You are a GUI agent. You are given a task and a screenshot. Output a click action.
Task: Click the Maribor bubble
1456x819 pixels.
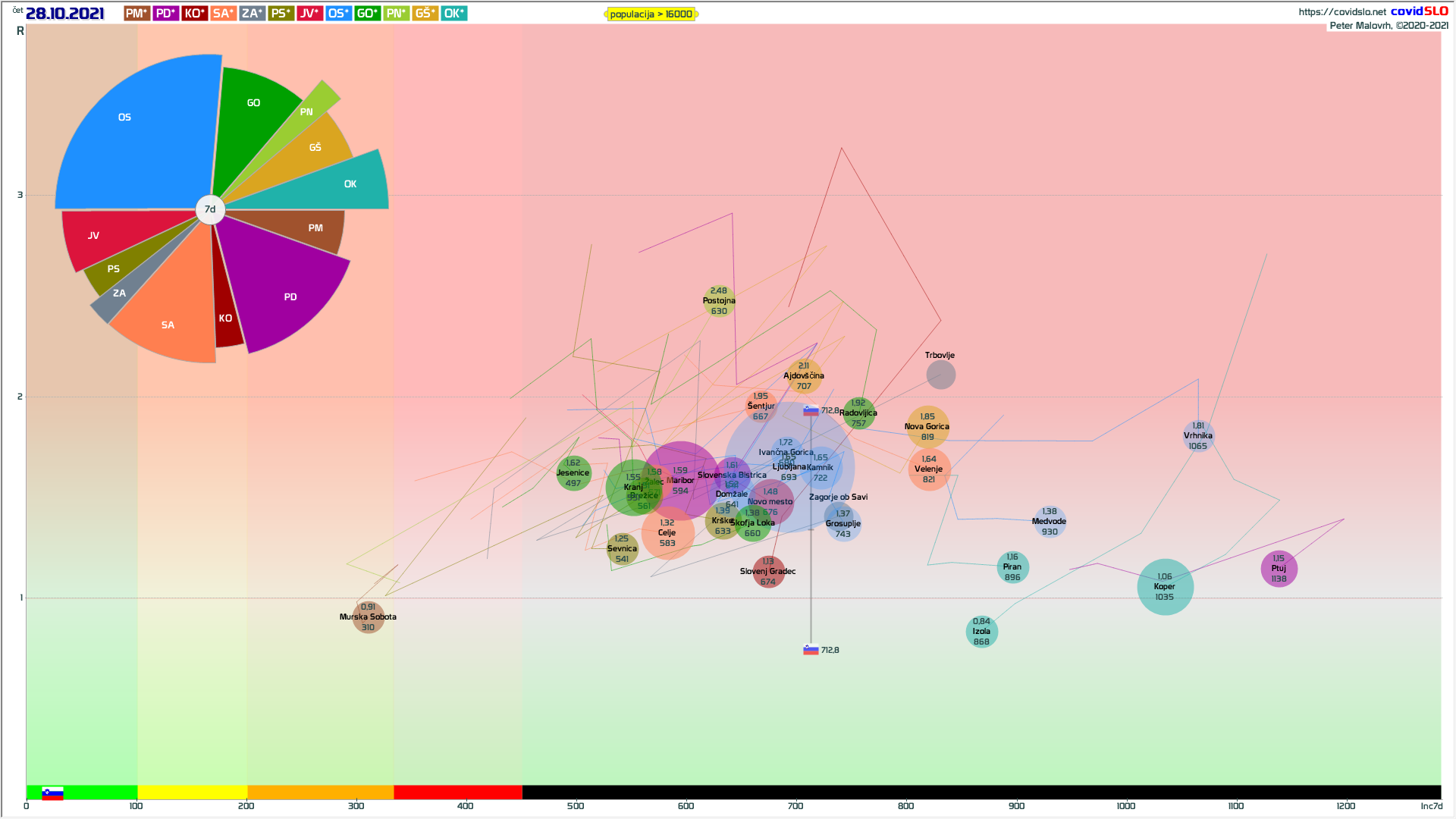click(680, 479)
